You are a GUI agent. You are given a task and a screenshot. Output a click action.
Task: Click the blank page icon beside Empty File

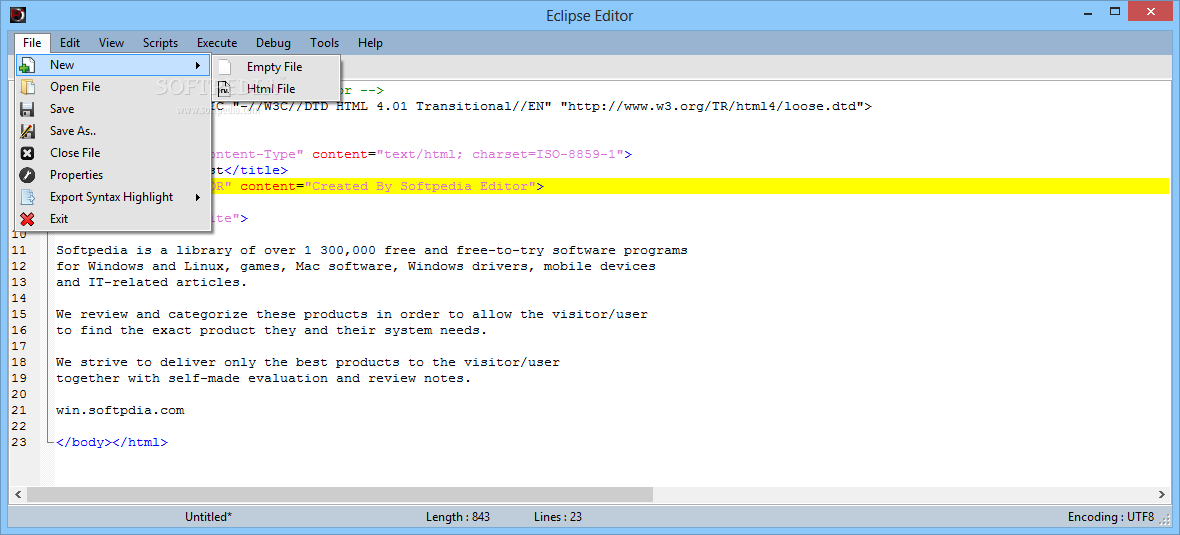tap(225, 67)
